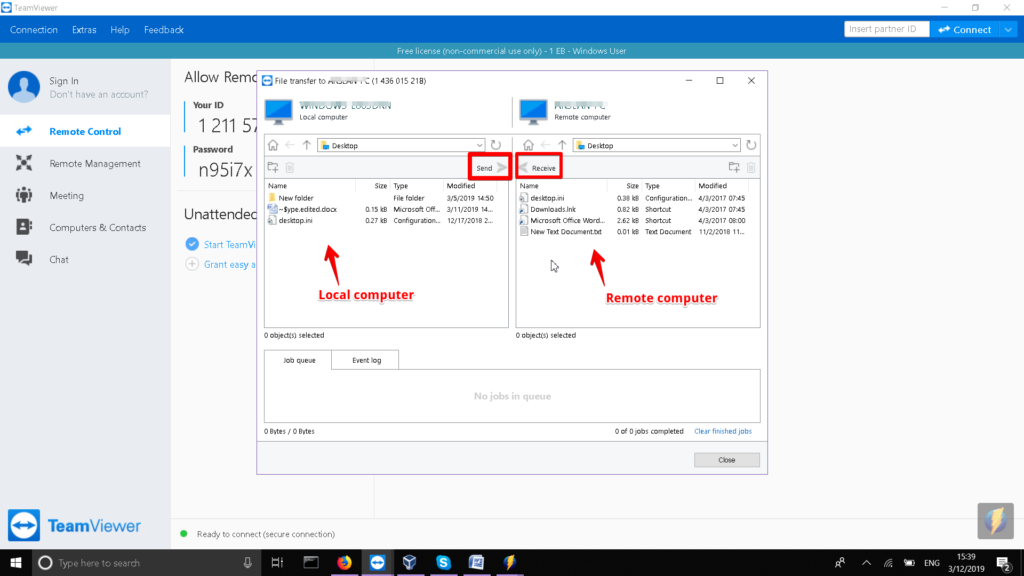The height and width of the screenshot is (576, 1024).
Task: Refresh the local computer file list
Action: [496, 145]
